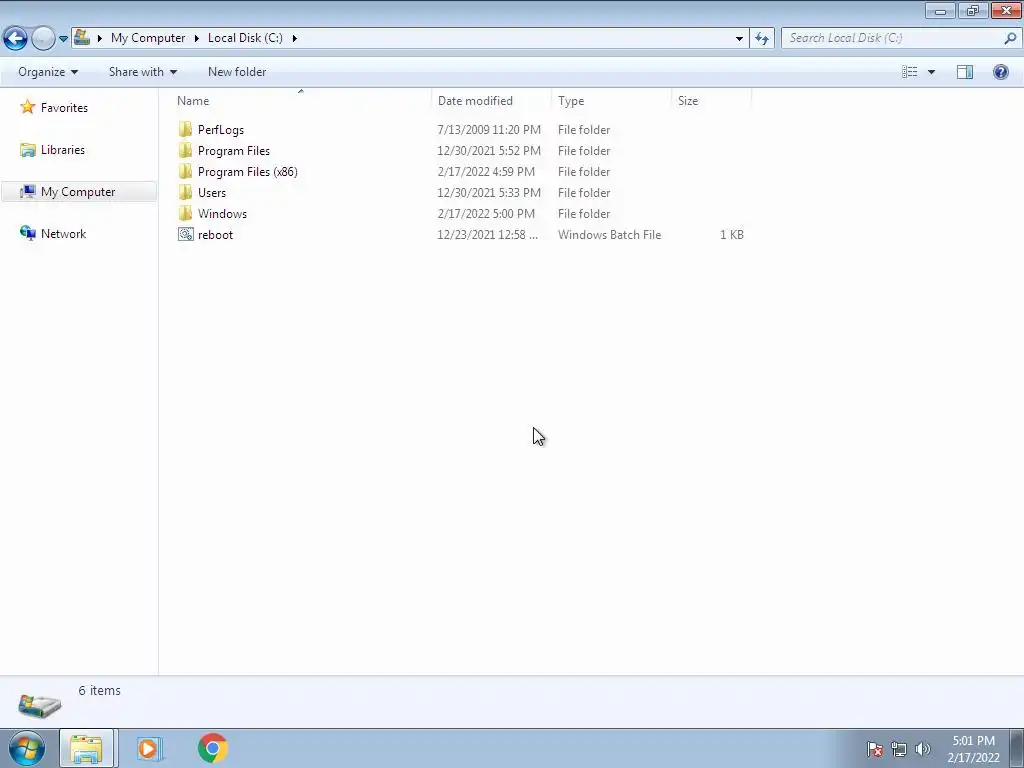Click the 6 items status text
This screenshot has height=768, width=1024.
coord(99,690)
